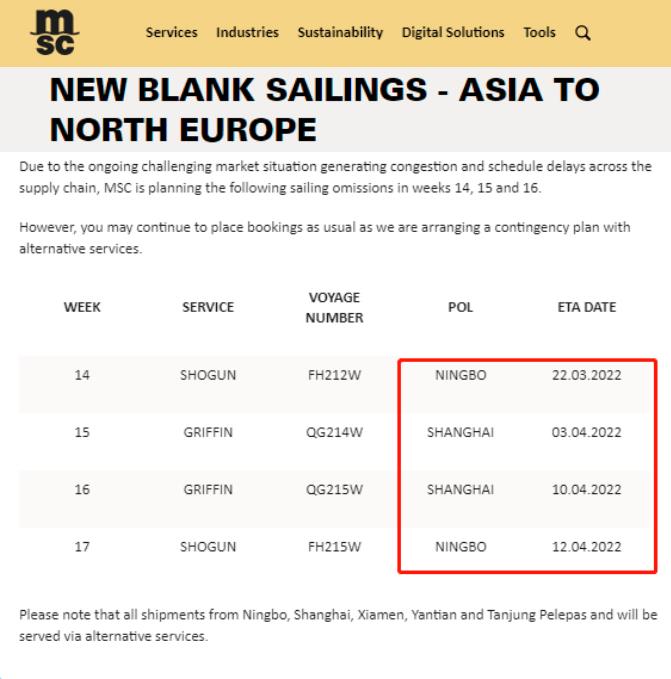This screenshot has height=679, width=671.
Task: Select voyage number QG214W
Action: pyautogui.click(x=335, y=433)
